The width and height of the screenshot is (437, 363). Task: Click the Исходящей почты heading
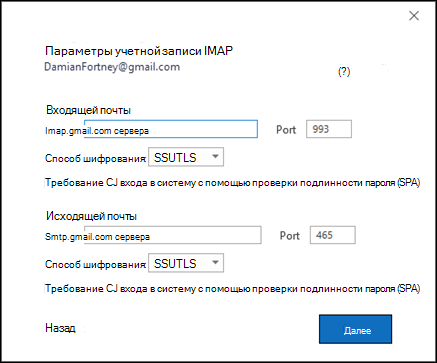tap(91, 216)
